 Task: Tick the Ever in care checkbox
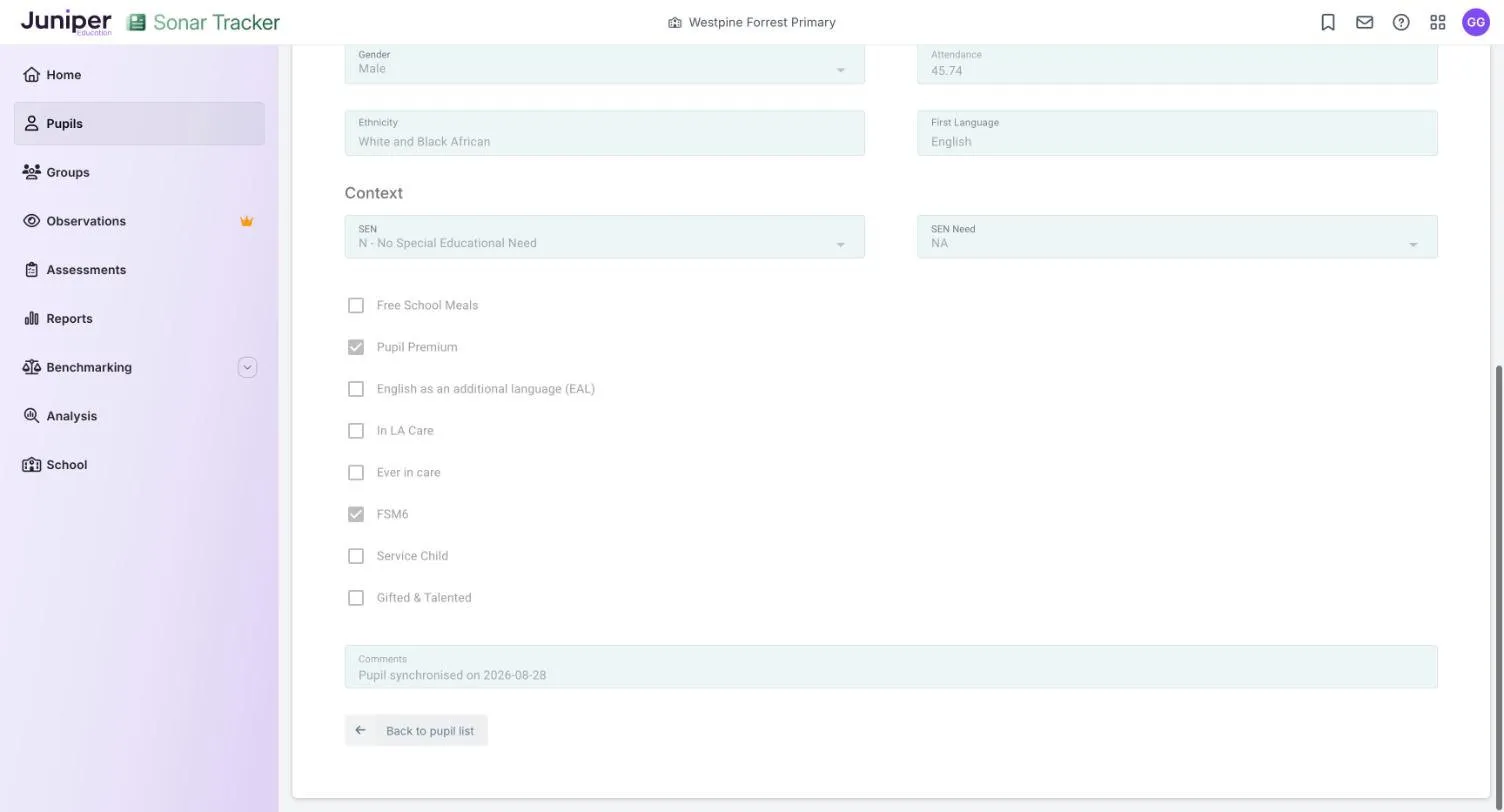point(356,472)
